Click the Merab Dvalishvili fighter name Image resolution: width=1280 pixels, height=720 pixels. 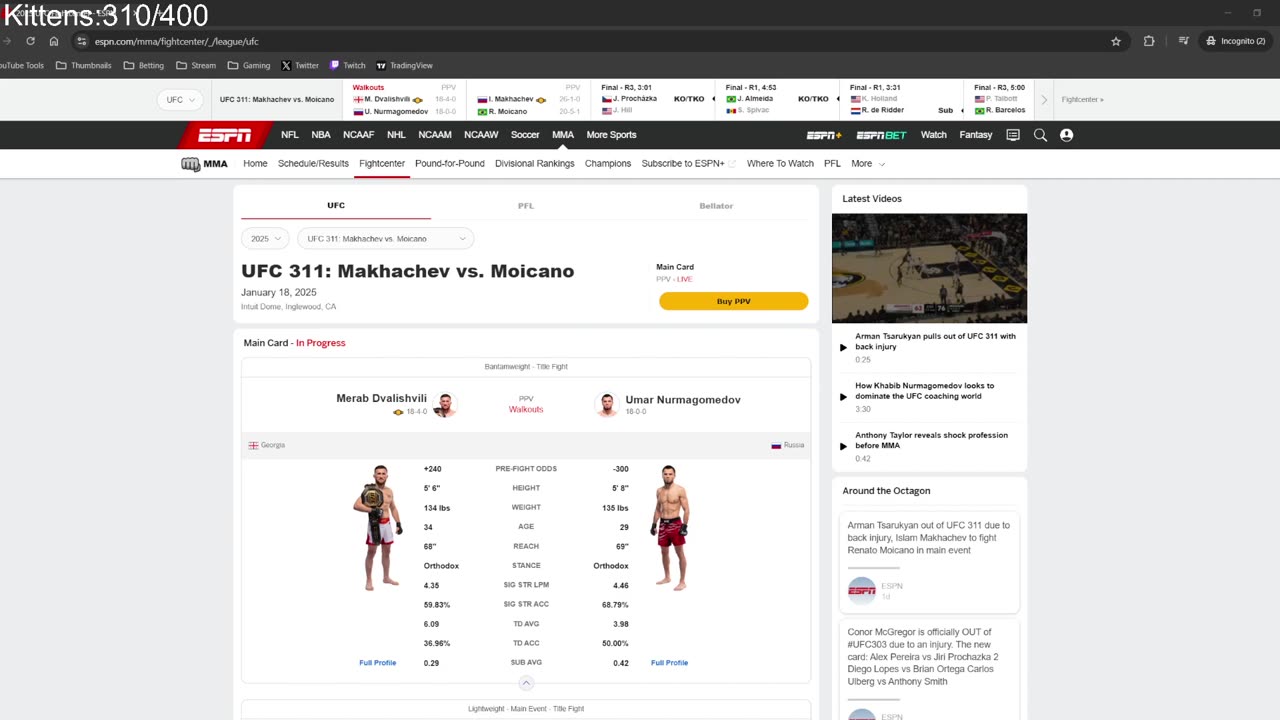coord(381,399)
